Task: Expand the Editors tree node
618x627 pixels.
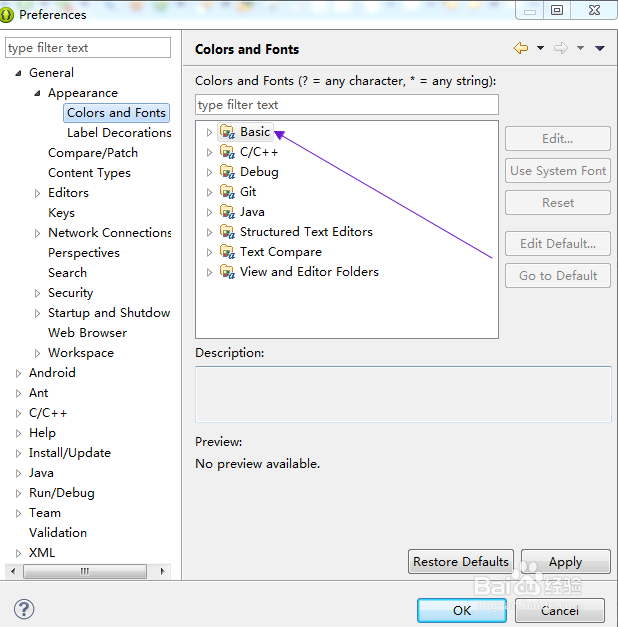Action: point(38,193)
